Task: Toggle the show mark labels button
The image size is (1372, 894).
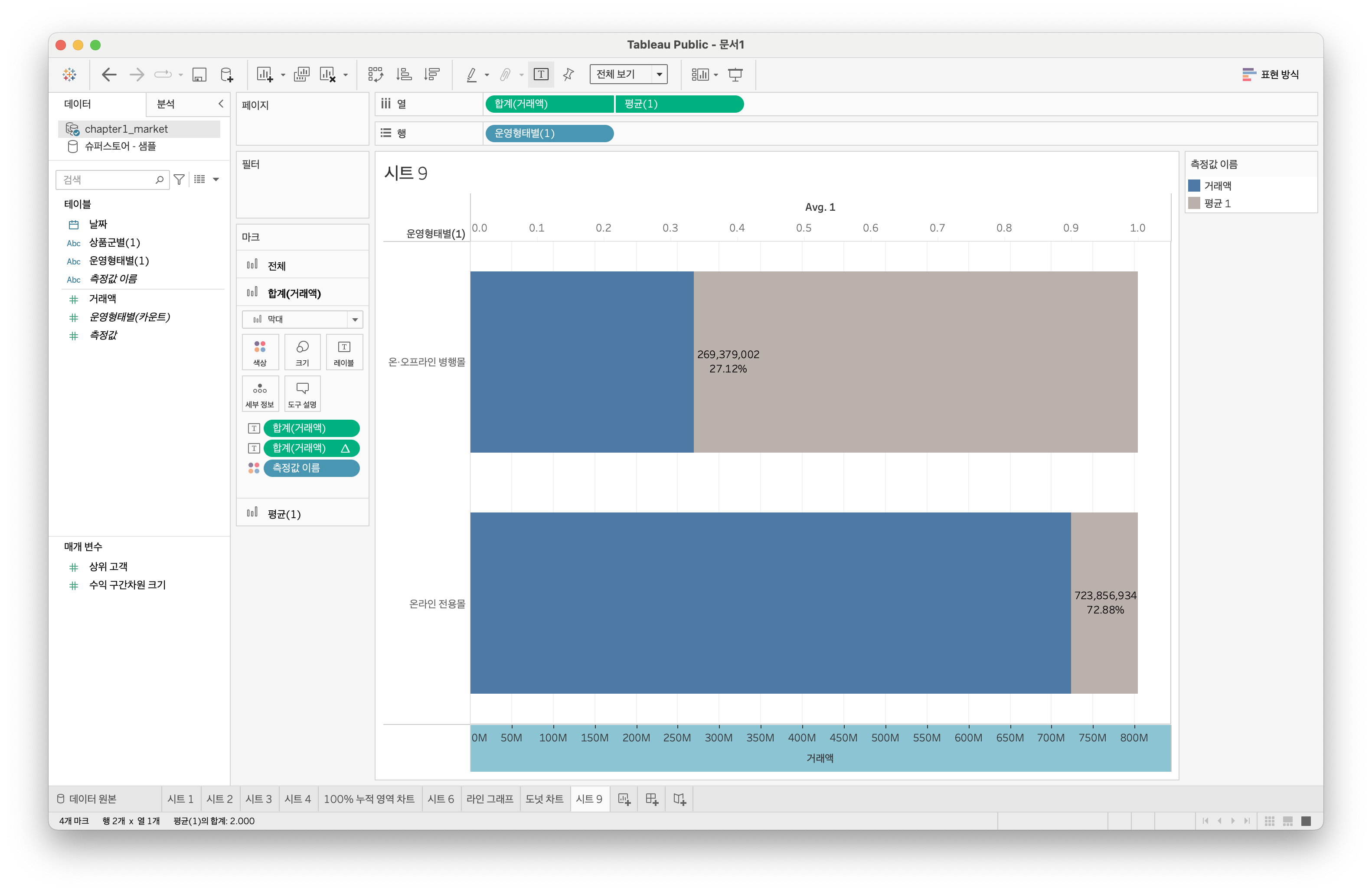Action: [x=541, y=75]
